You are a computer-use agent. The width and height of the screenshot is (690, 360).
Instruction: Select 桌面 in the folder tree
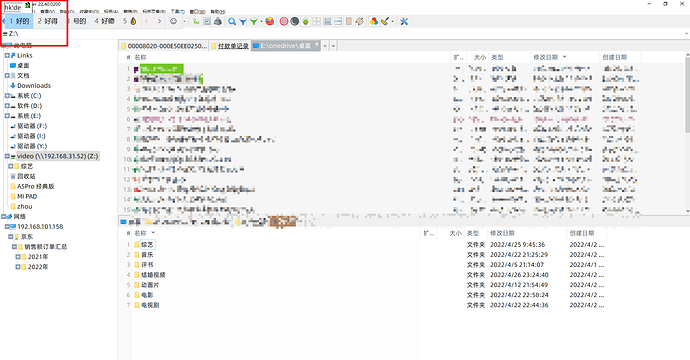pos(23,66)
